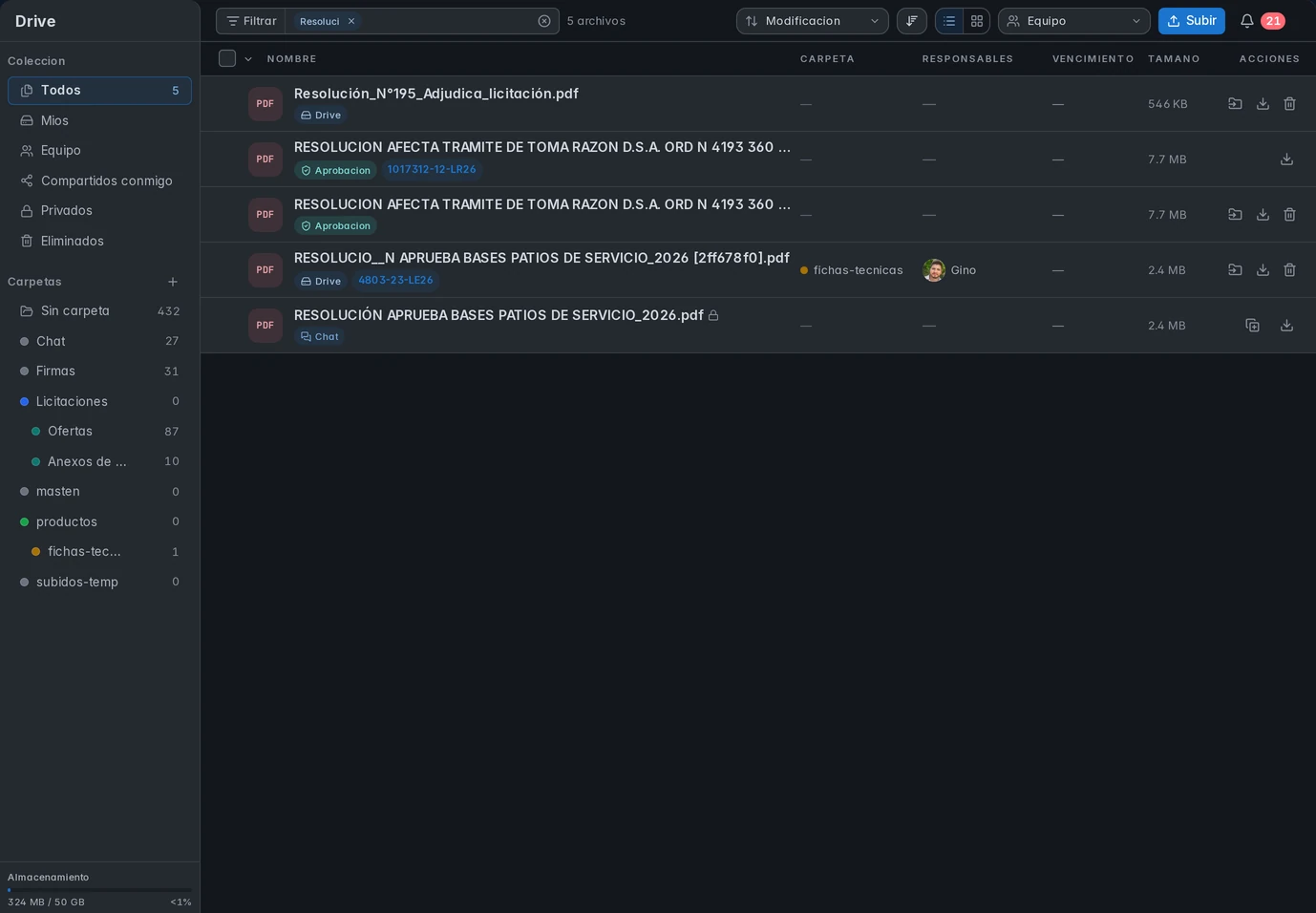Download RESOLUCIÓN APRUEBA BASES PATIOS DE SERVICIO_2026.pdf

tap(1286, 326)
